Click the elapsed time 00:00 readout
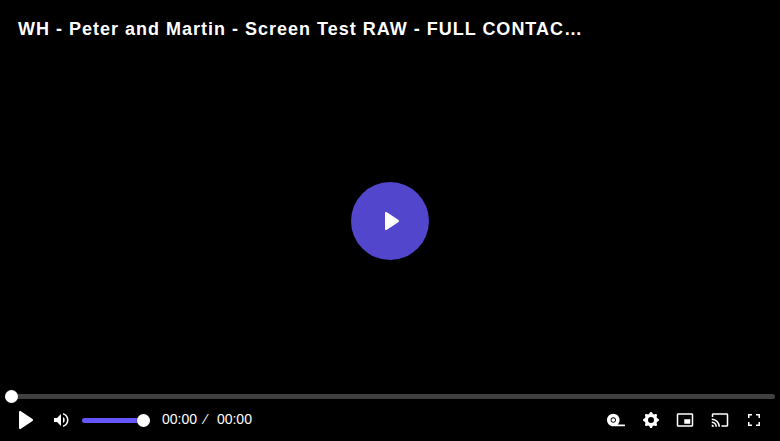The width and height of the screenshot is (780, 441). pyautogui.click(x=179, y=420)
